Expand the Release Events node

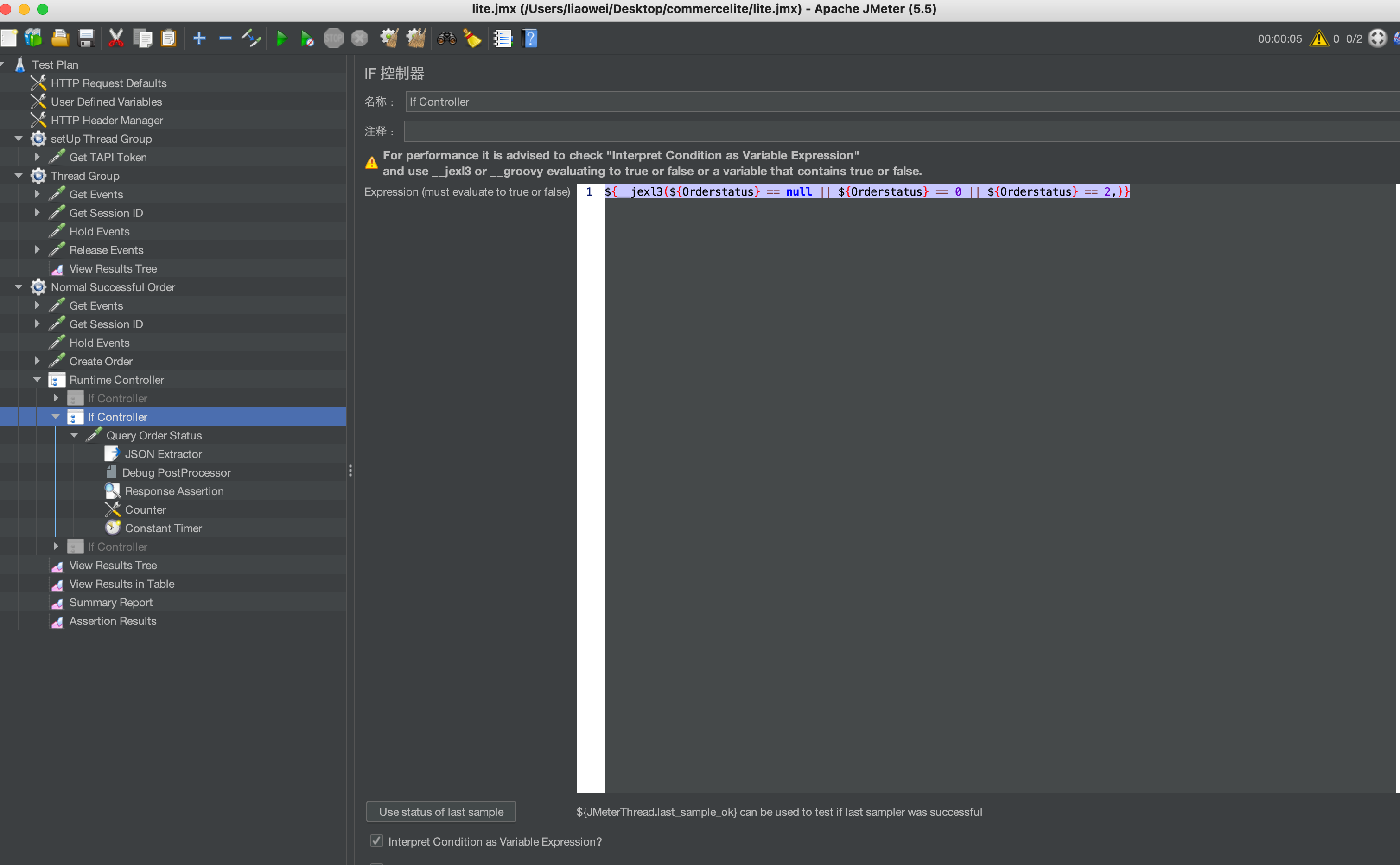[37, 249]
